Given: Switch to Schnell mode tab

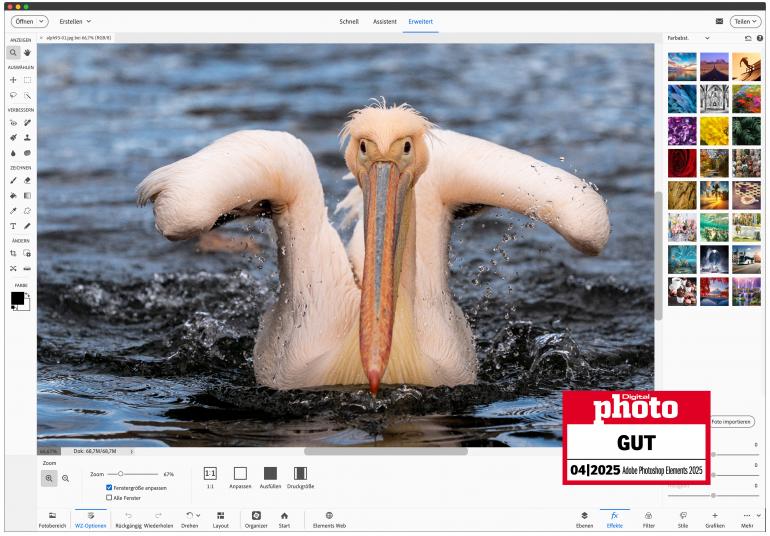Looking at the screenshot, I should tap(349, 22).
